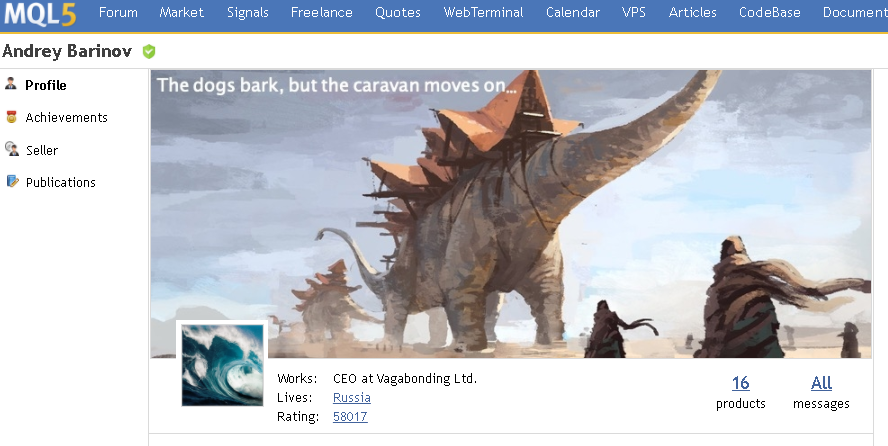Click the wave avatar picture

click(x=223, y=365)
